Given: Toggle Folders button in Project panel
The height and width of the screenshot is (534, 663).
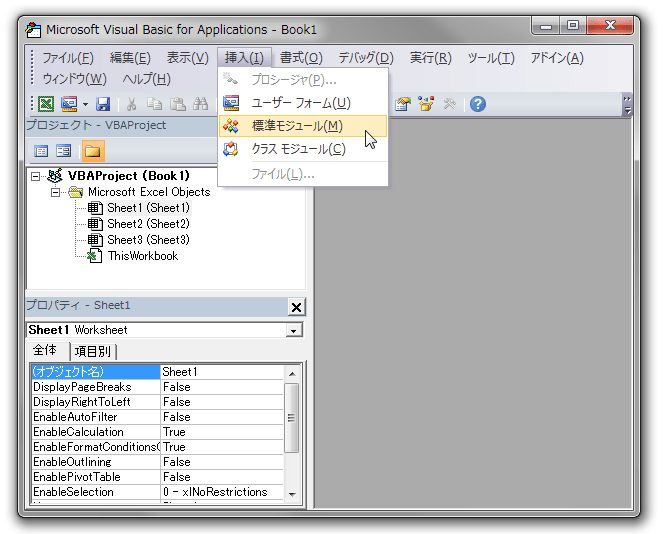Looking at the screenshot, I should click(93, 151).
